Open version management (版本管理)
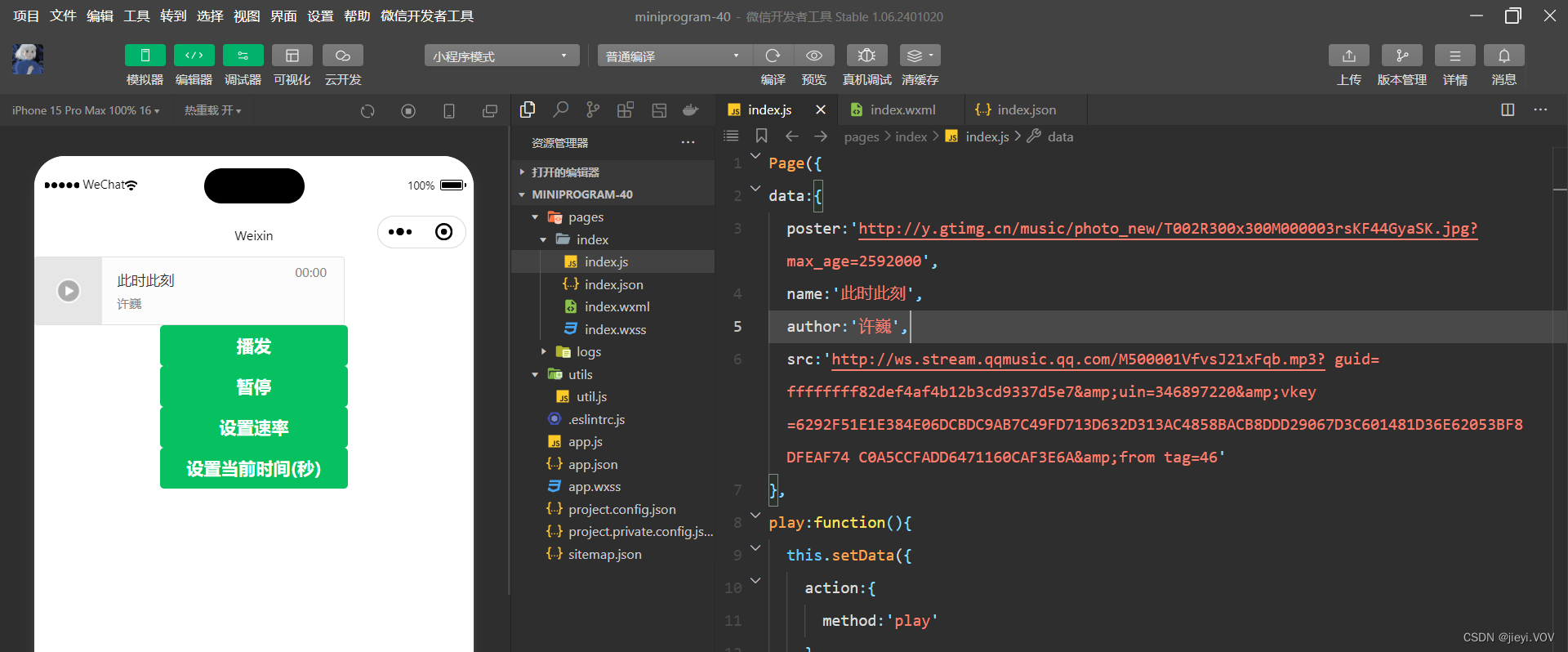Viewport: 1568px width, 652px height. pos(1402,56)
